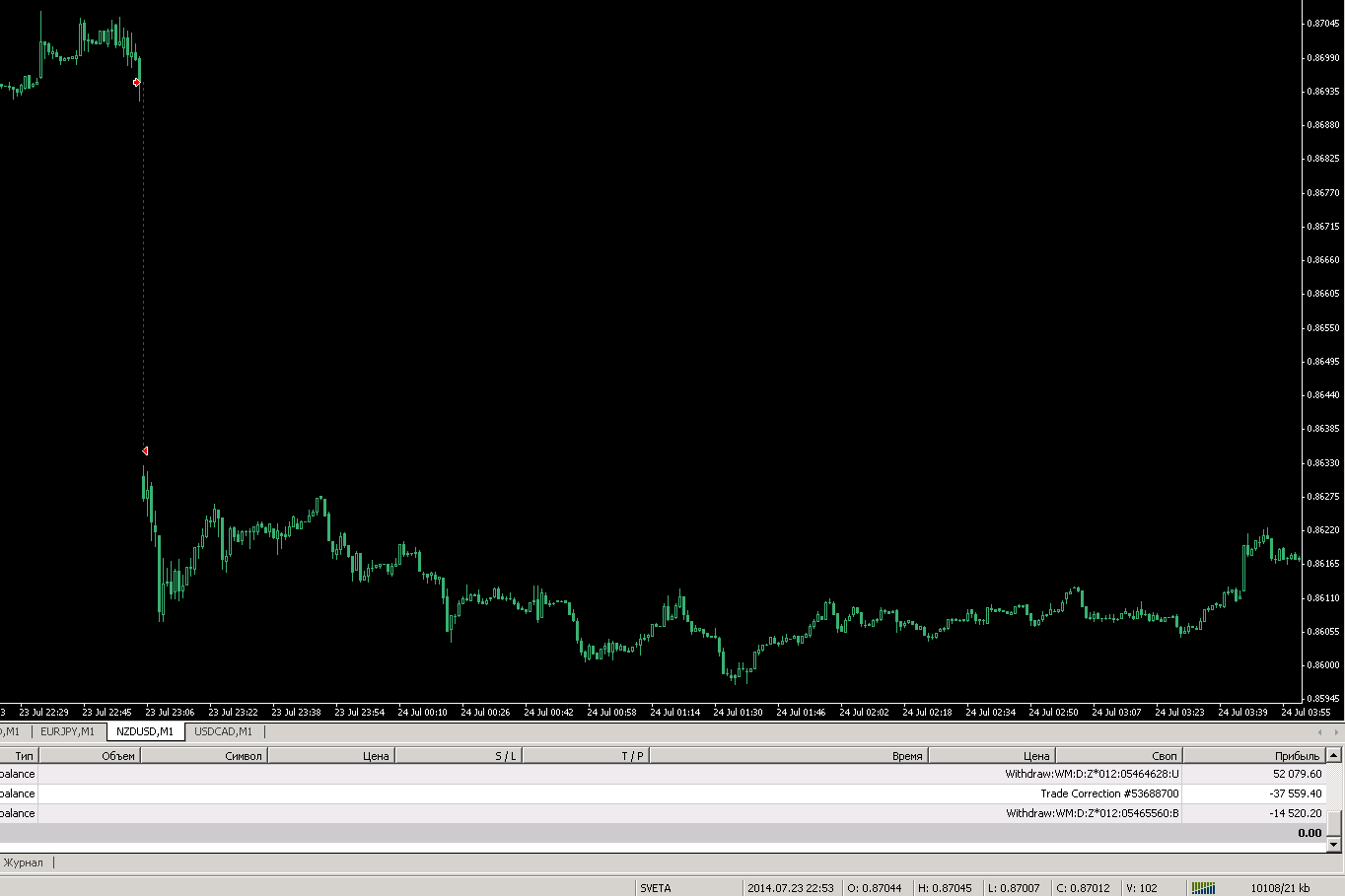Click the open price O: 0.87044 in status bar

pyautogui.click(x=875, y=888)
